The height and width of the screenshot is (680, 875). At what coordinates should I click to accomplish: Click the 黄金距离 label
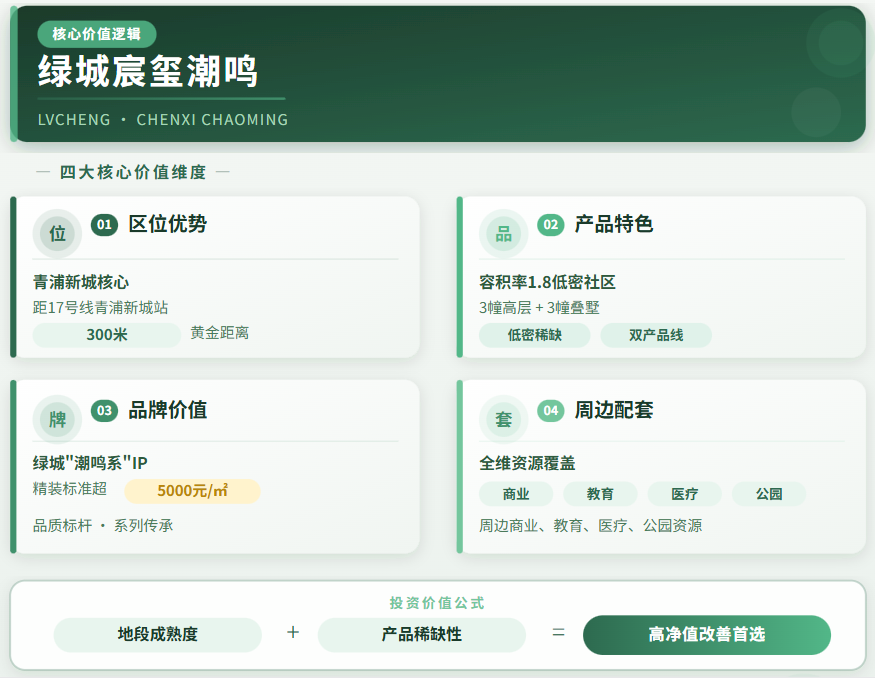(x=220, y=333)
